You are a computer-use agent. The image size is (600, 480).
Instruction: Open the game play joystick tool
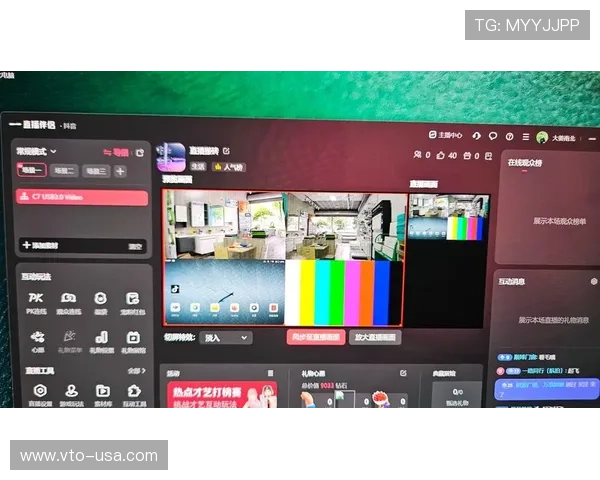[x=72, y=395]
